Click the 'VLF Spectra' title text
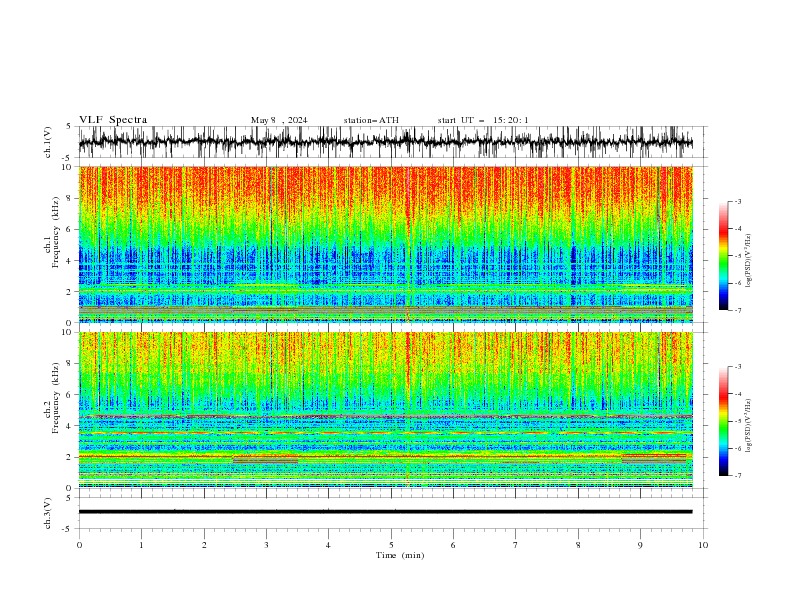Viewport: 792px width, 612px height. click(x=113, y=120)
